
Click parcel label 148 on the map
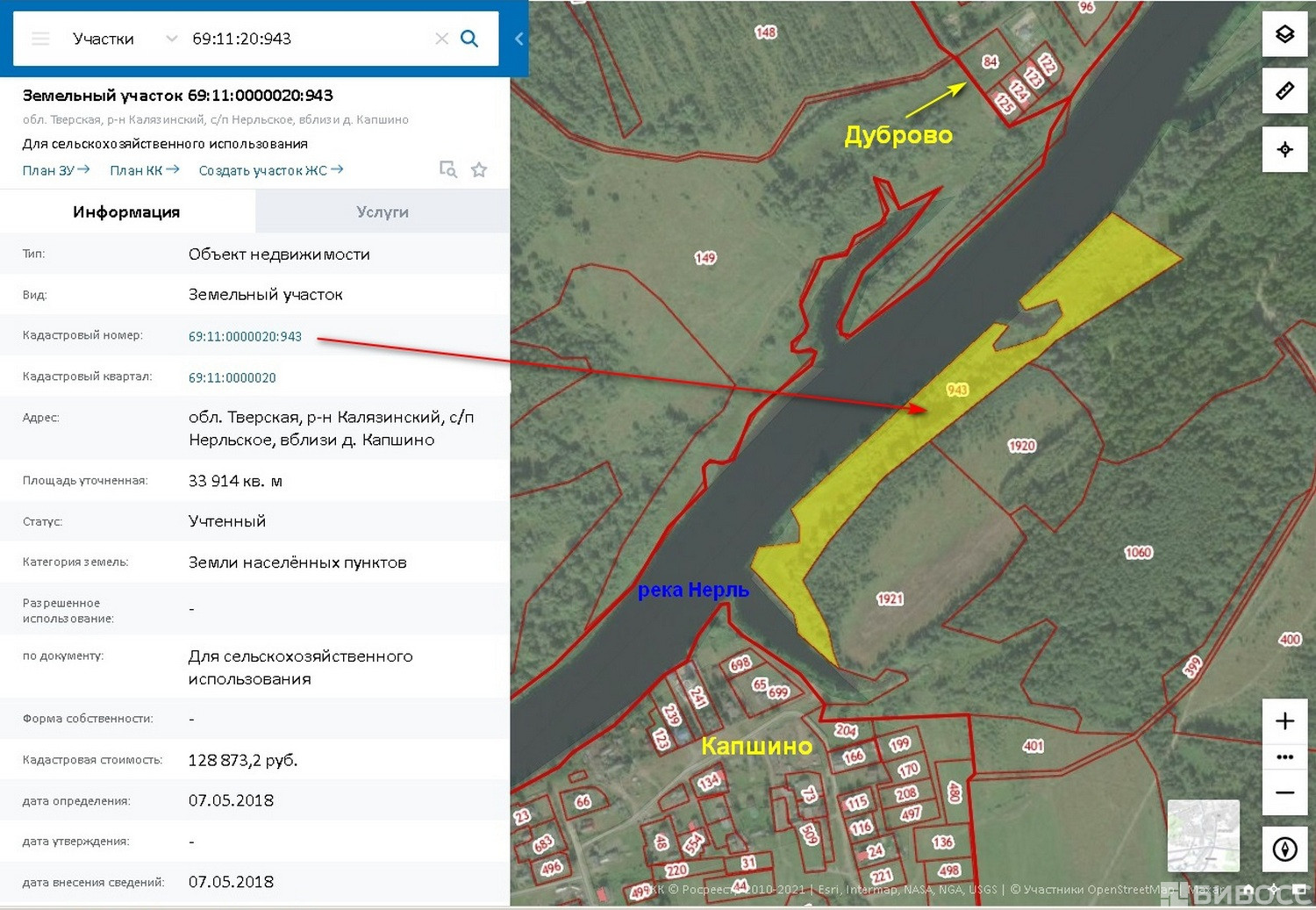coord(765,32)
